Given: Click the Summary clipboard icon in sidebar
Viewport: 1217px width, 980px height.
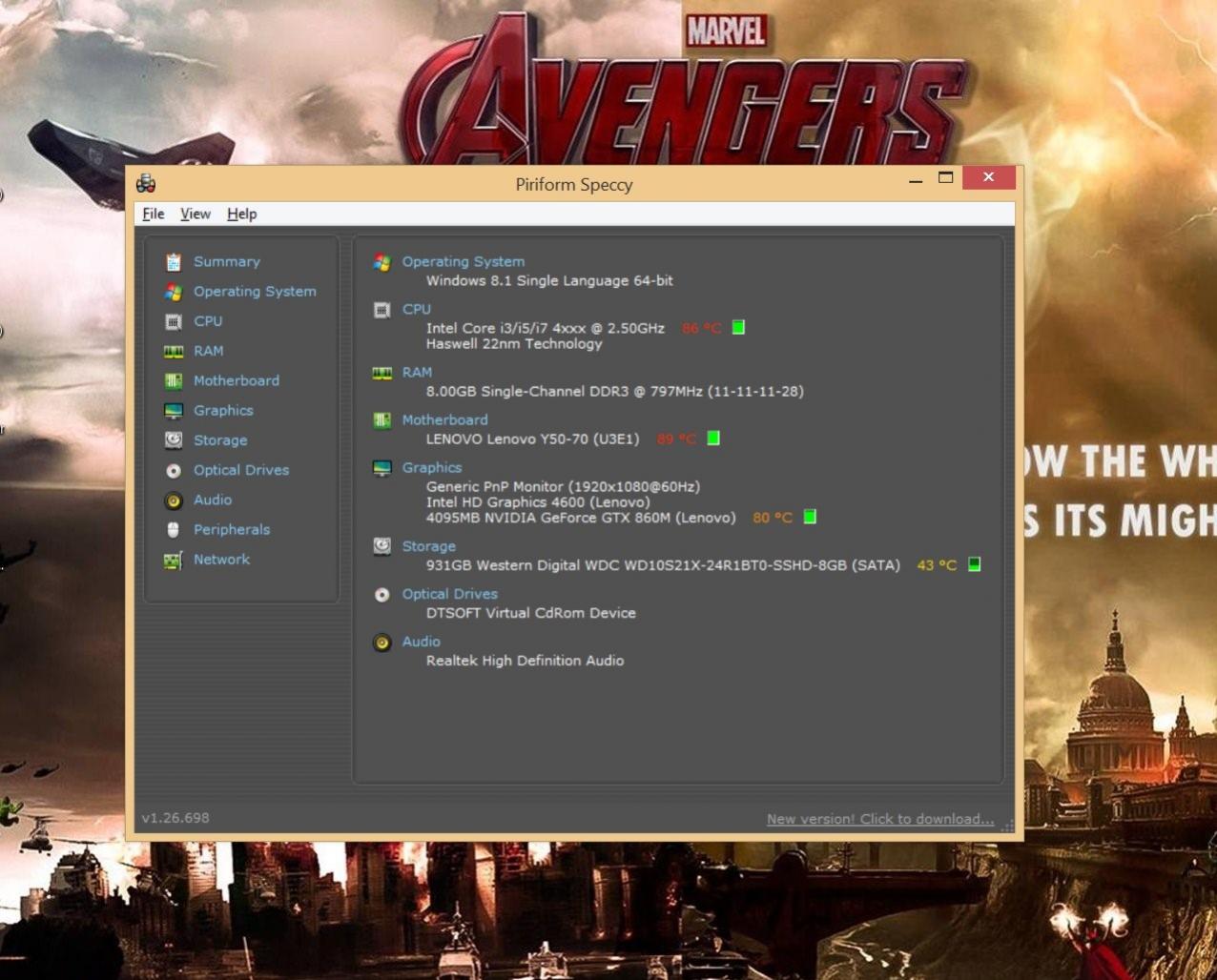Looking at the screenshot, I should 173,262.
